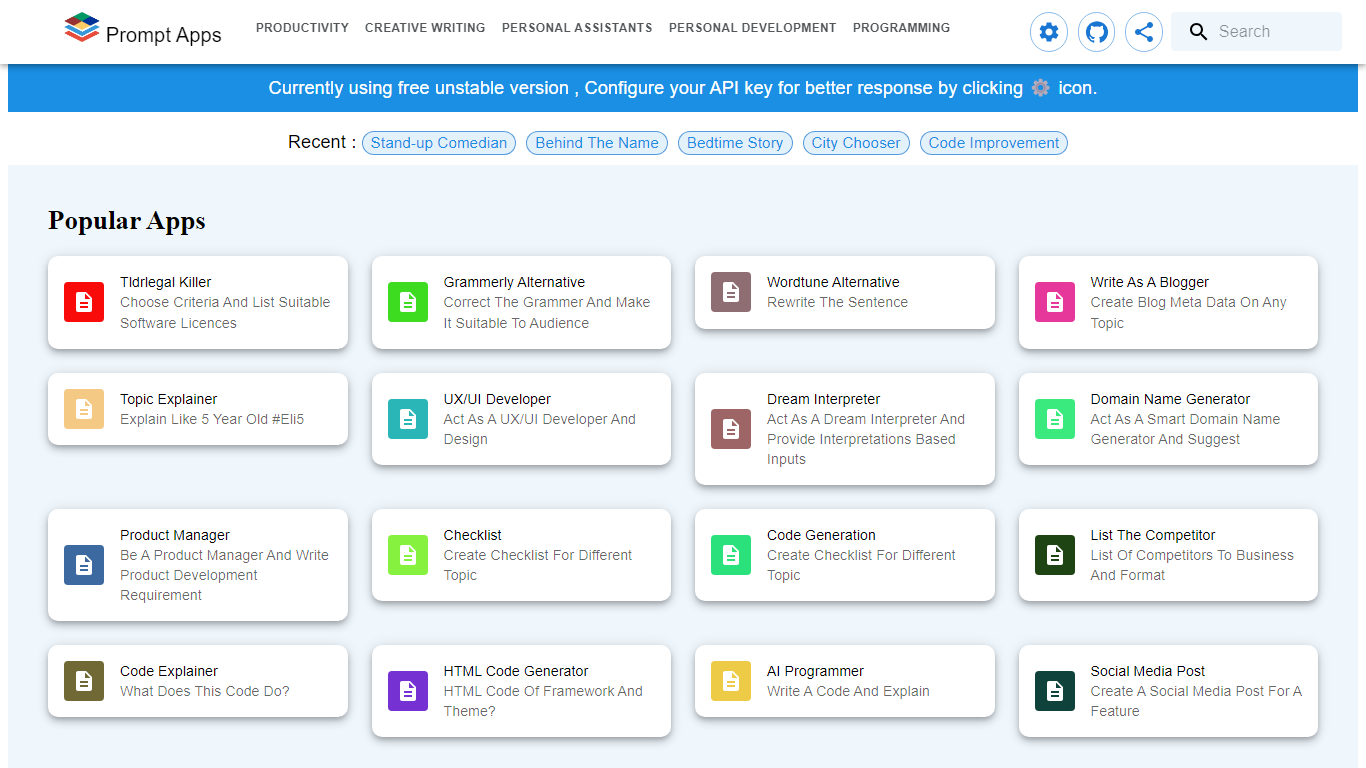Open recent Bedtime Story chip
The height and width of the screenshot is (768, 1366).
735,143
